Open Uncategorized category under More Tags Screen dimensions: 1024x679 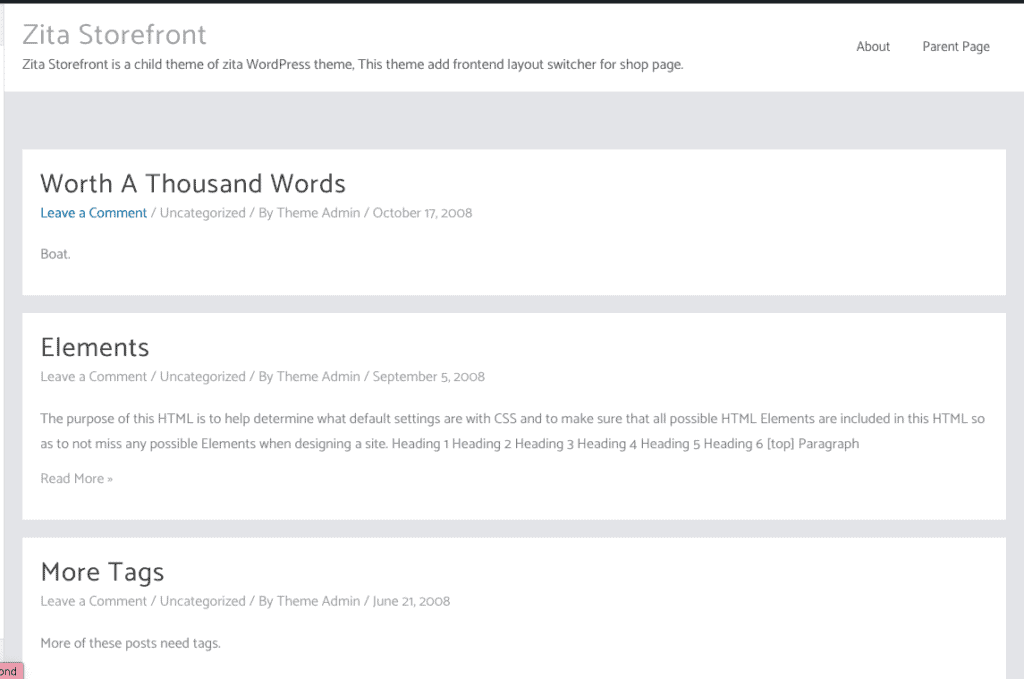(202, 601)
